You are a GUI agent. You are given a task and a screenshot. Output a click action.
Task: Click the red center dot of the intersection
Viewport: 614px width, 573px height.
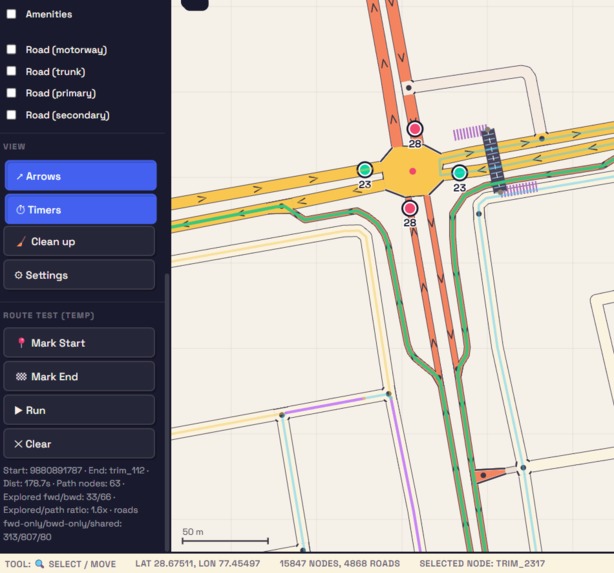pyautogui.click(x=412, y=171)
